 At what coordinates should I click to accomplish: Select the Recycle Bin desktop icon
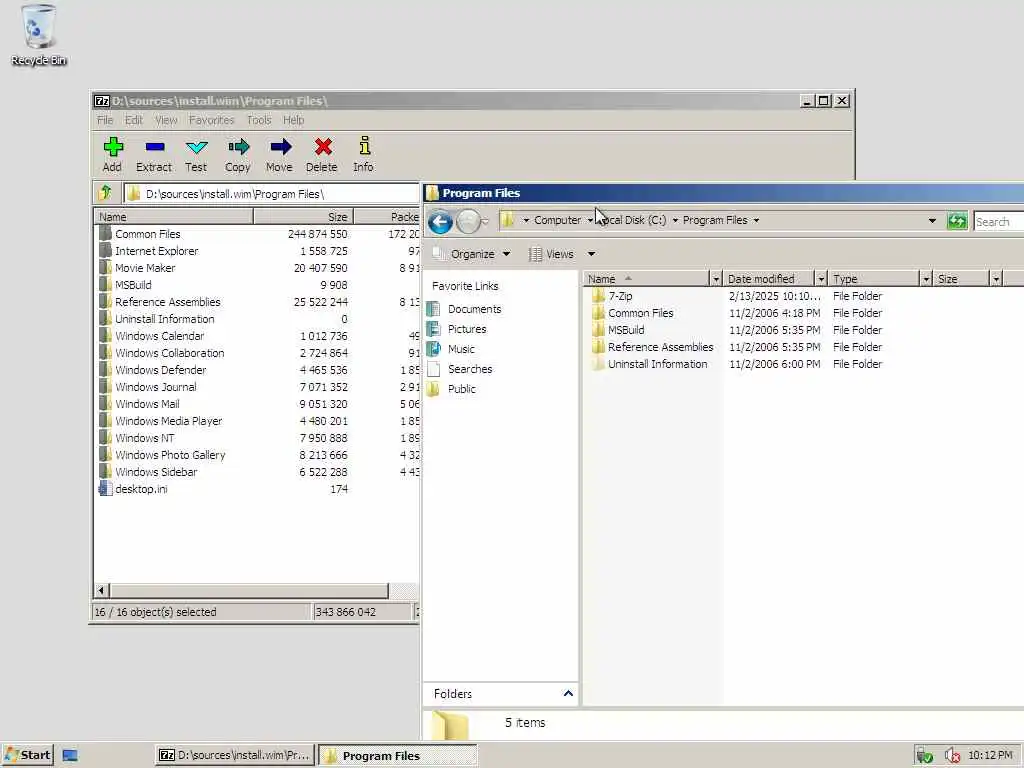(39, 36)
